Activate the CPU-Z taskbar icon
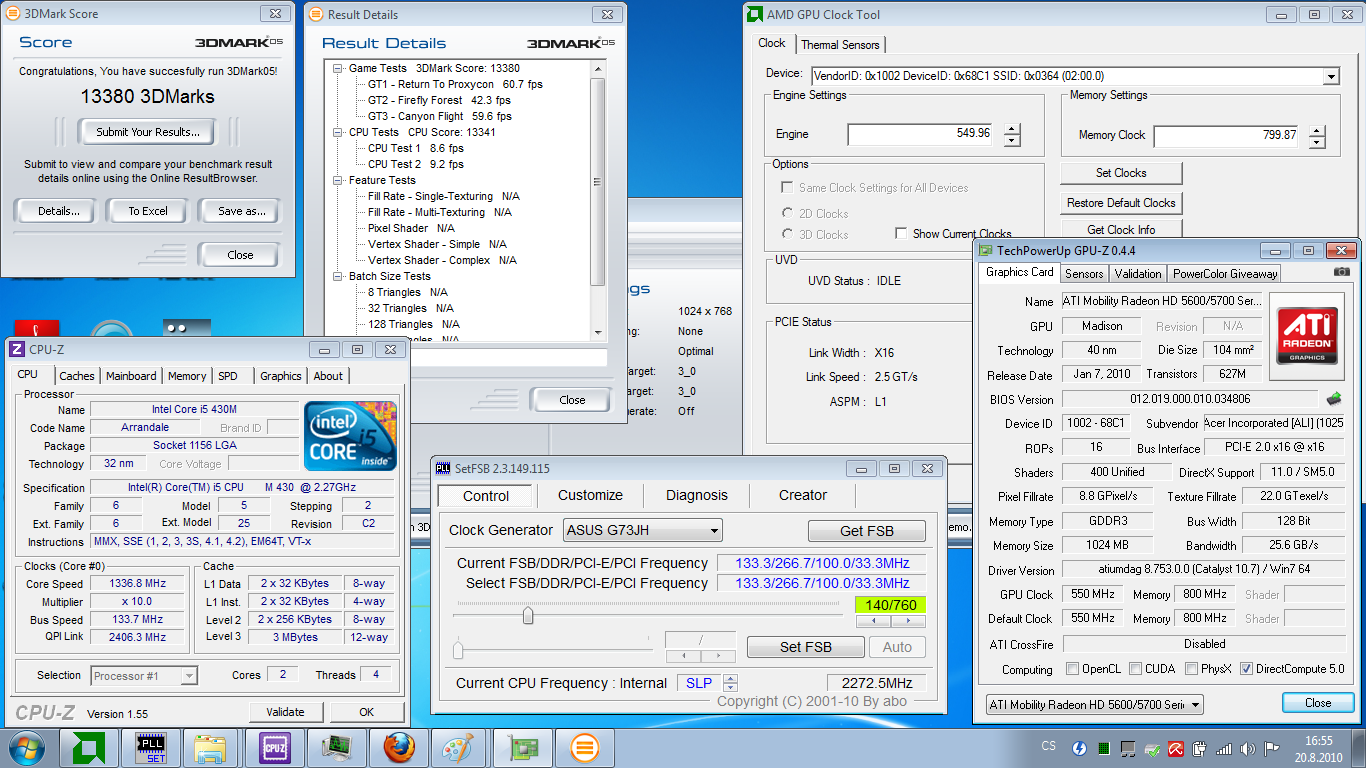 (273, 747)
